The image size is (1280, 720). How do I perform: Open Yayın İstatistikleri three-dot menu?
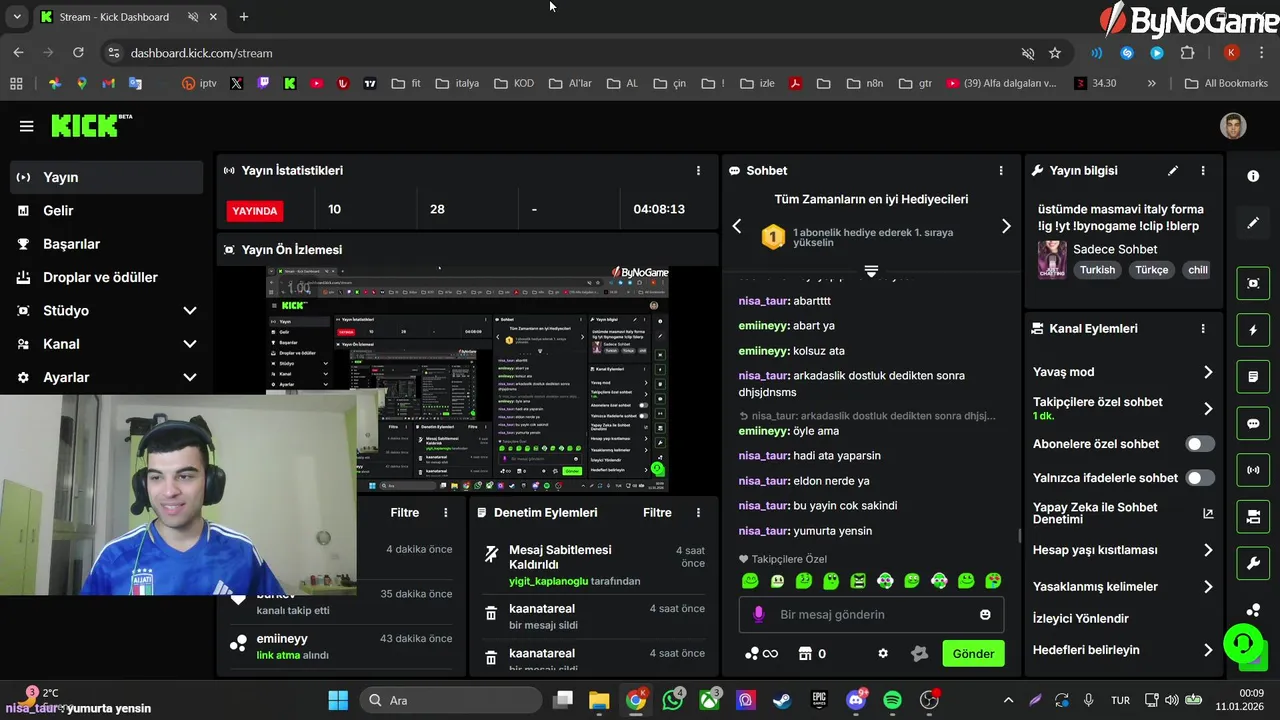[698, 171]
